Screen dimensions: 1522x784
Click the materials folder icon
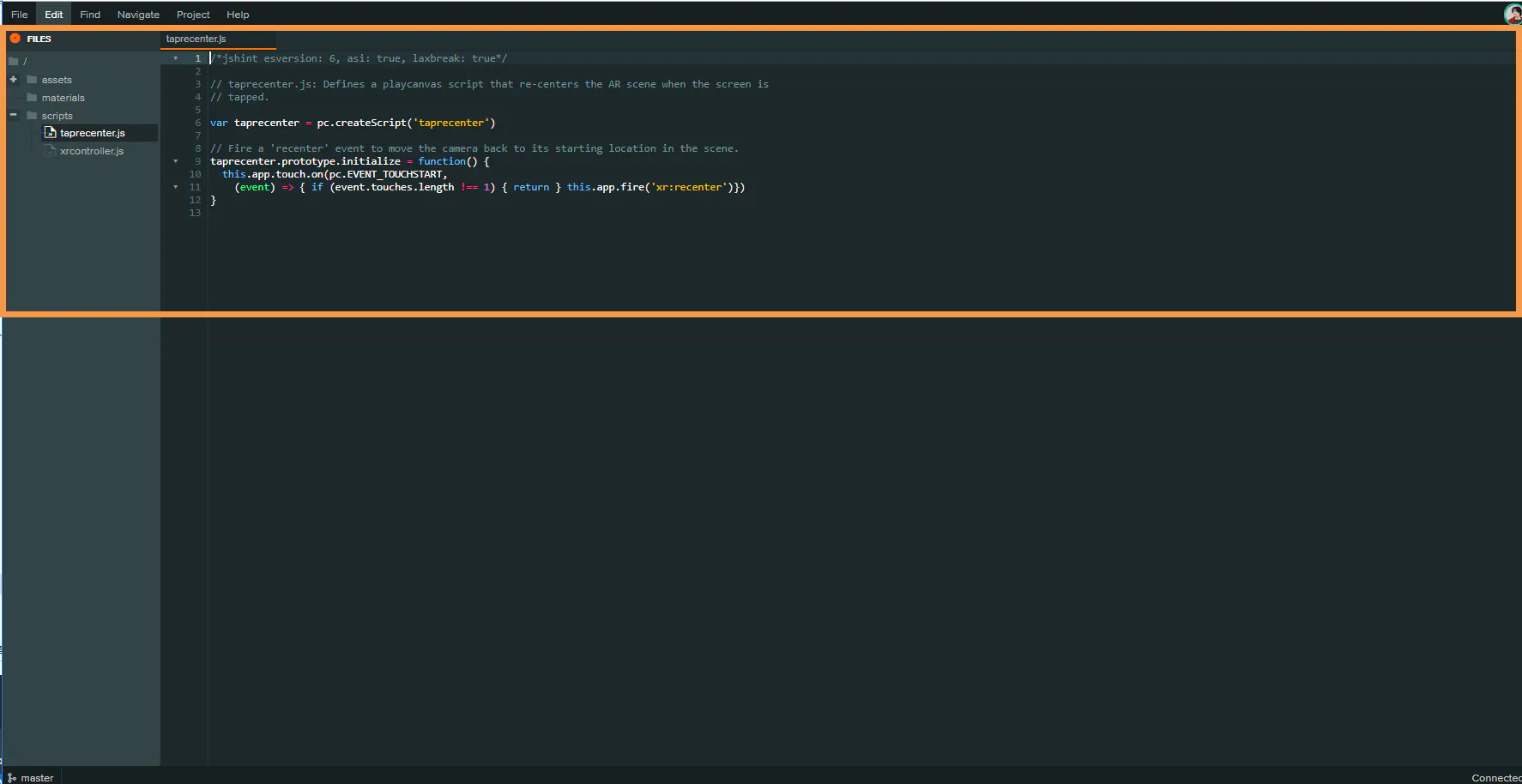point(32,98)
